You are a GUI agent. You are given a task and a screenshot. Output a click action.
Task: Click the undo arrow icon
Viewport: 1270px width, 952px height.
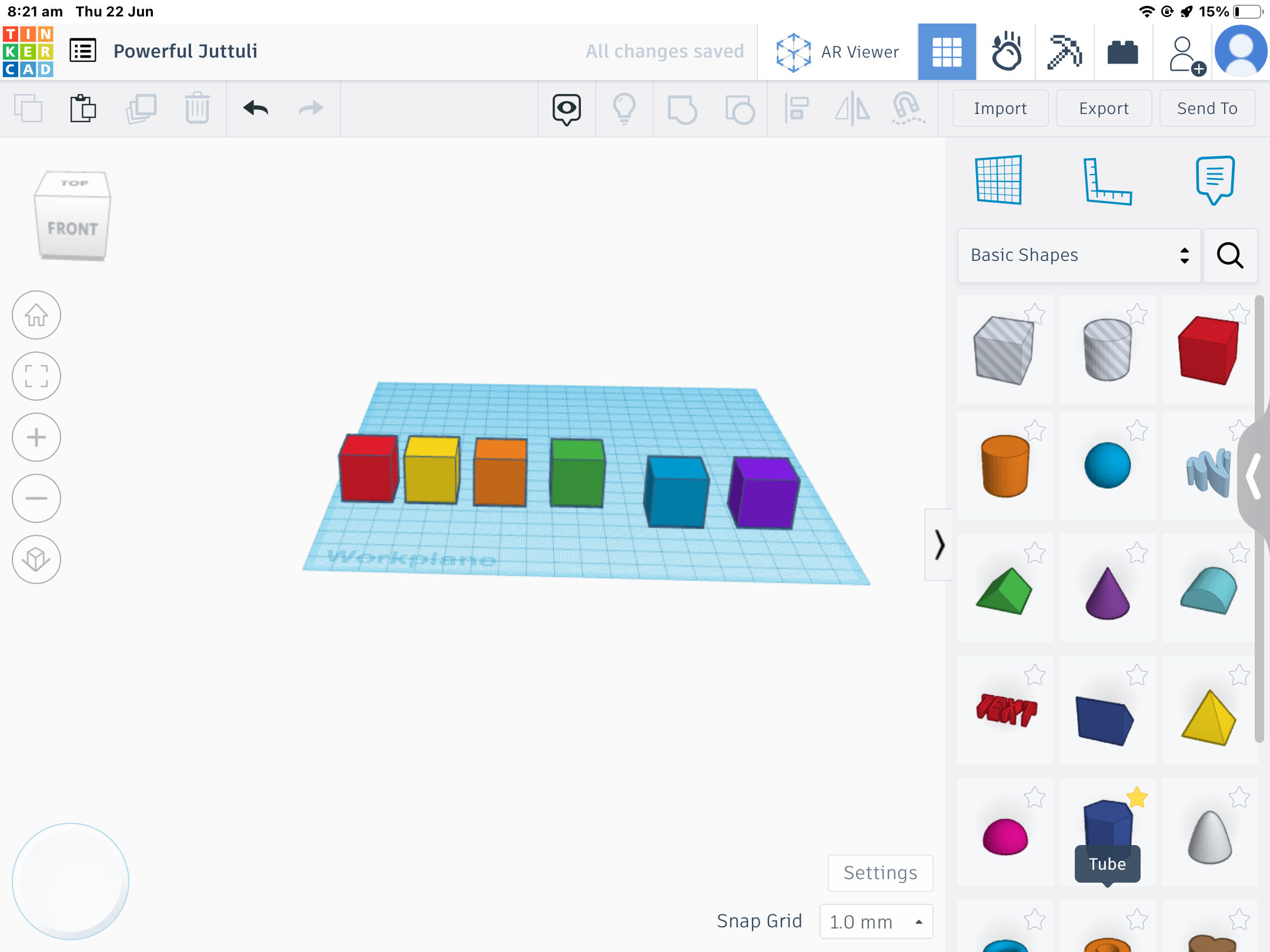click(256, 108)
